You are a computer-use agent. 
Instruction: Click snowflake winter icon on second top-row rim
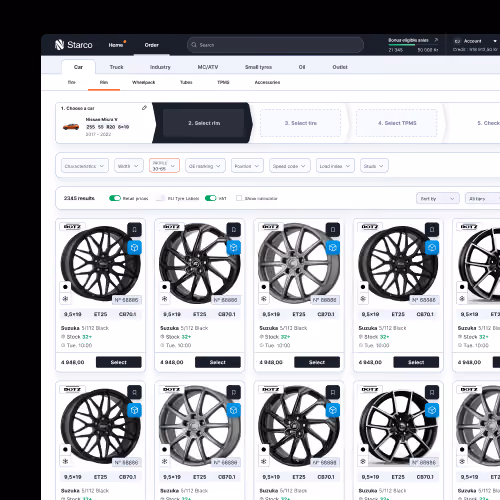tap(165, 299)
